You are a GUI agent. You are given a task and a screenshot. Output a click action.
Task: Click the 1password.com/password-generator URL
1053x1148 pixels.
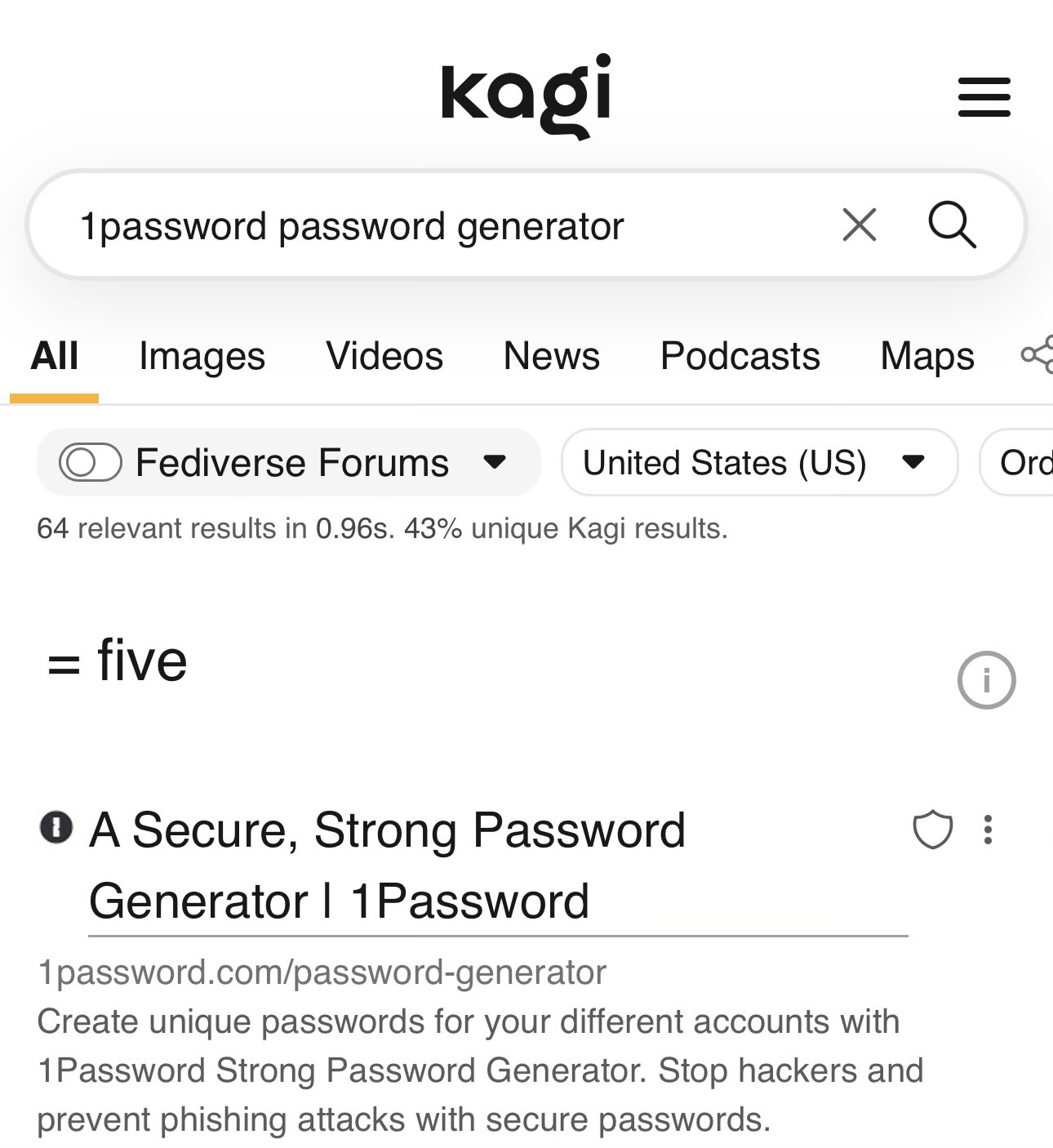coord(322,971)
